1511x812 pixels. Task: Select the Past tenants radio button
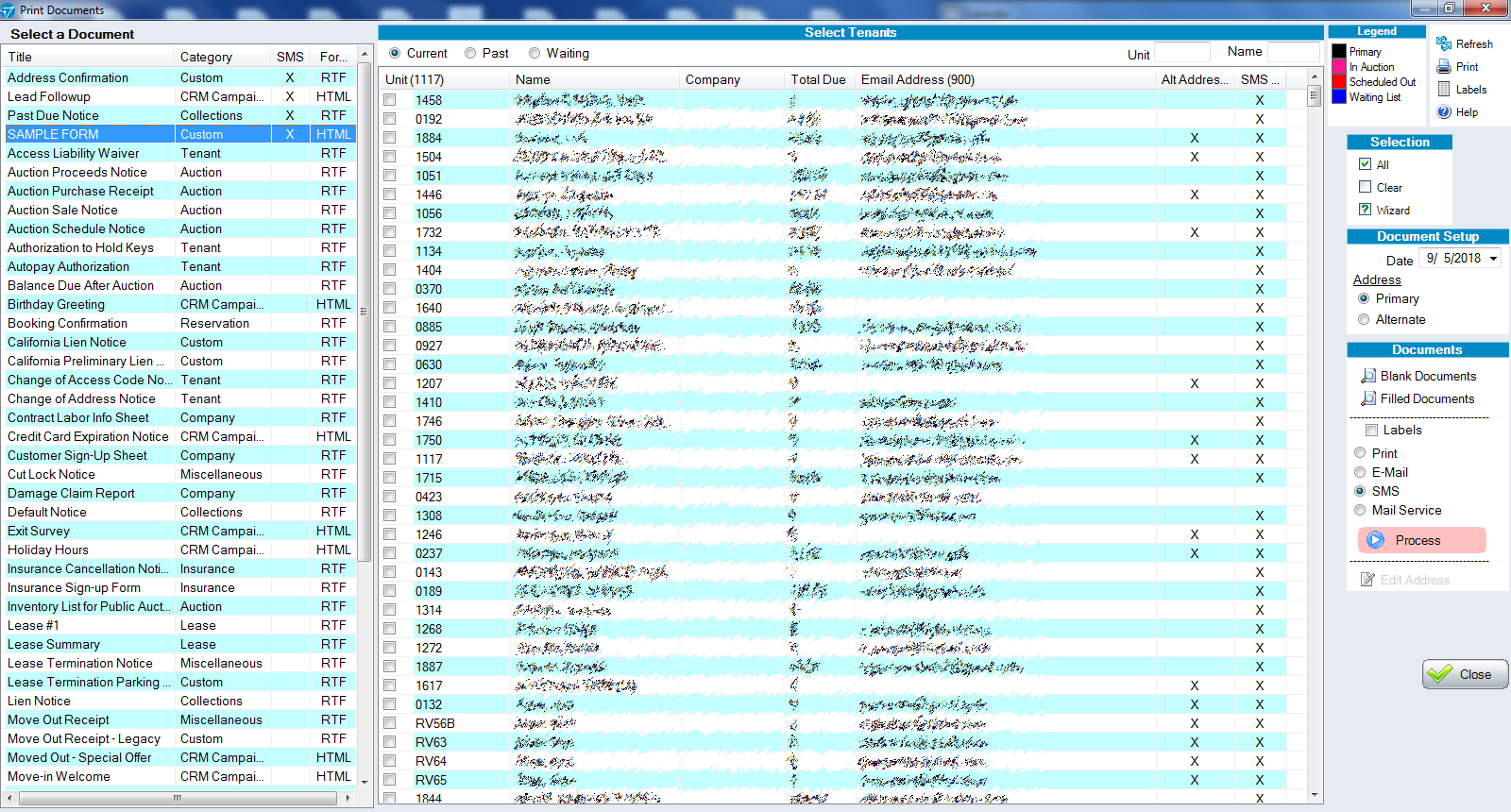click(x=470, y=53)
